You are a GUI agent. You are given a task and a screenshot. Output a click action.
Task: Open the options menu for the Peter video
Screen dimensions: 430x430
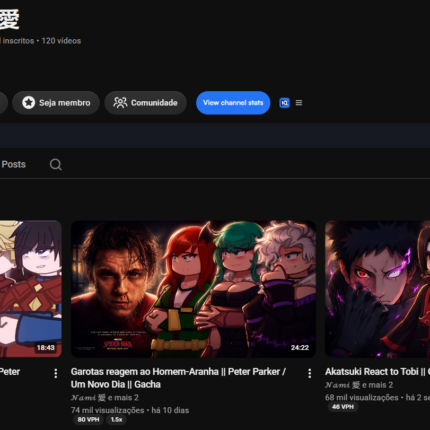(x=56, y=373)
